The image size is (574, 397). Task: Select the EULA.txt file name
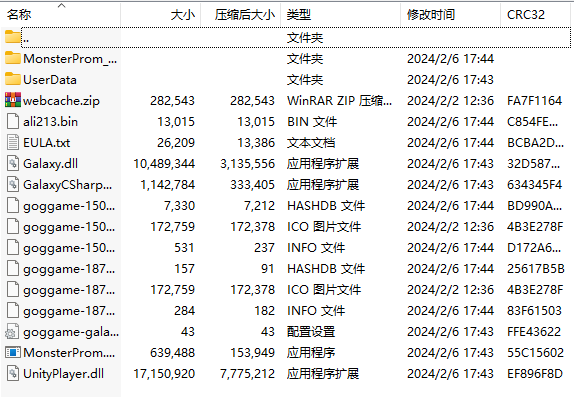[x=46, y=142]
